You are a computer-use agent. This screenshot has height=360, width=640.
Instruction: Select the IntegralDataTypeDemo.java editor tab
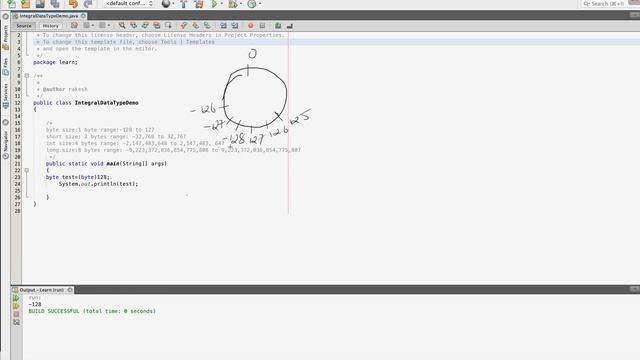[x=49, y=16]
